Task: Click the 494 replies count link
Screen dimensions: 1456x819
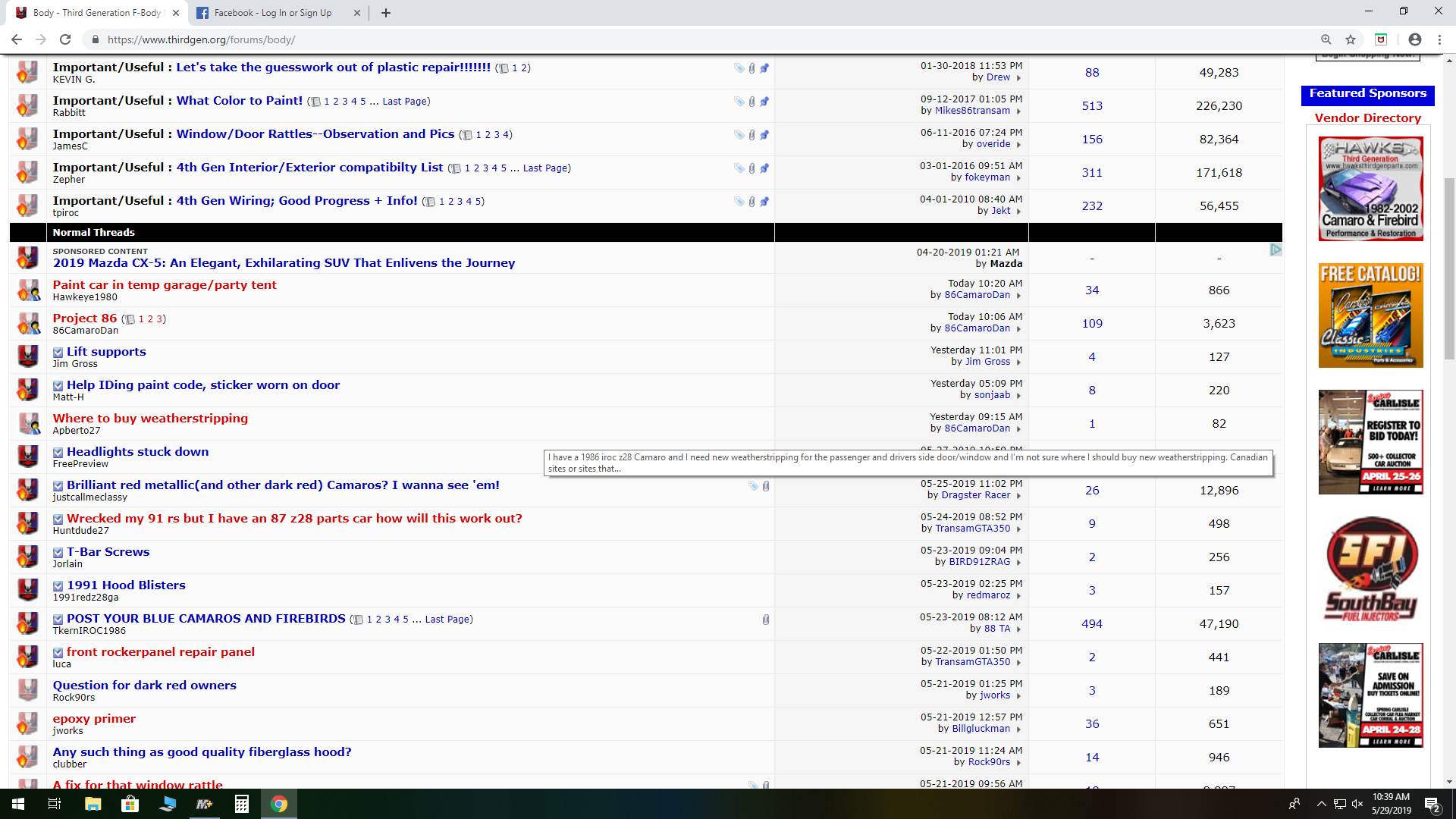Action: point(1091,624)
